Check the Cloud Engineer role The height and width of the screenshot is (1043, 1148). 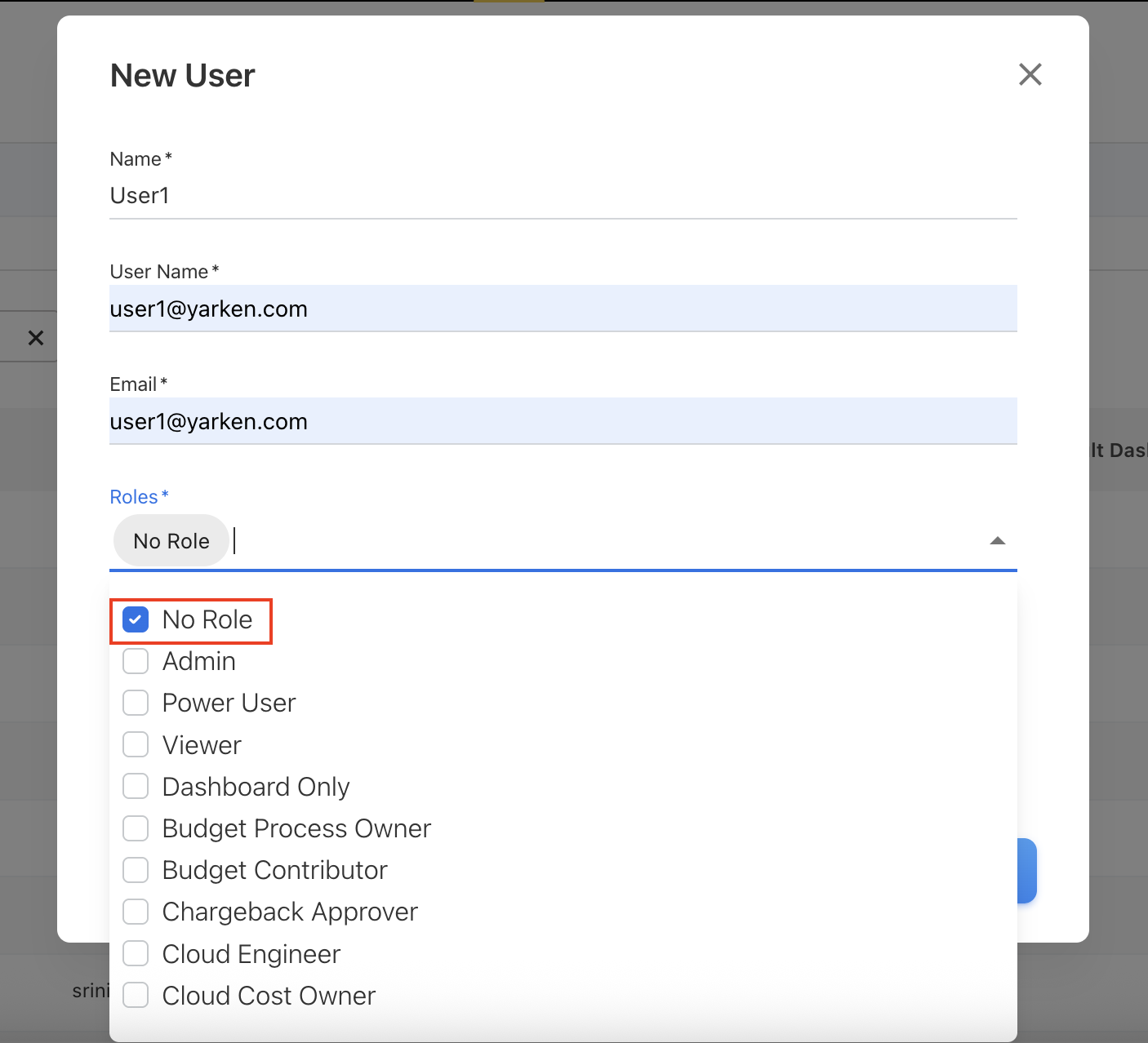click(x=136, y=953)
